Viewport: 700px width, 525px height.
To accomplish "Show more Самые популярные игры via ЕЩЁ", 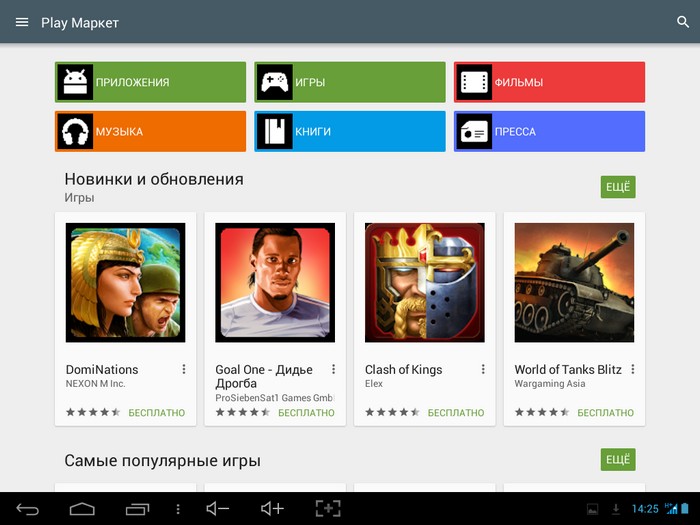I will [618, 459].
